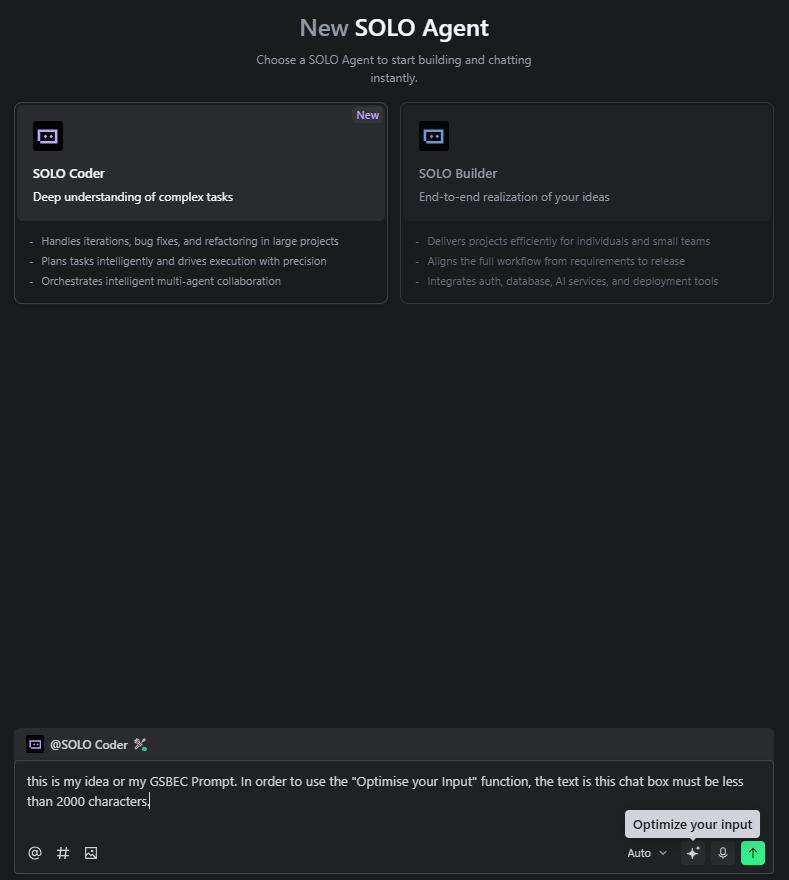
Task: Open the Auto model dropdown
Action: coord(647,853)
